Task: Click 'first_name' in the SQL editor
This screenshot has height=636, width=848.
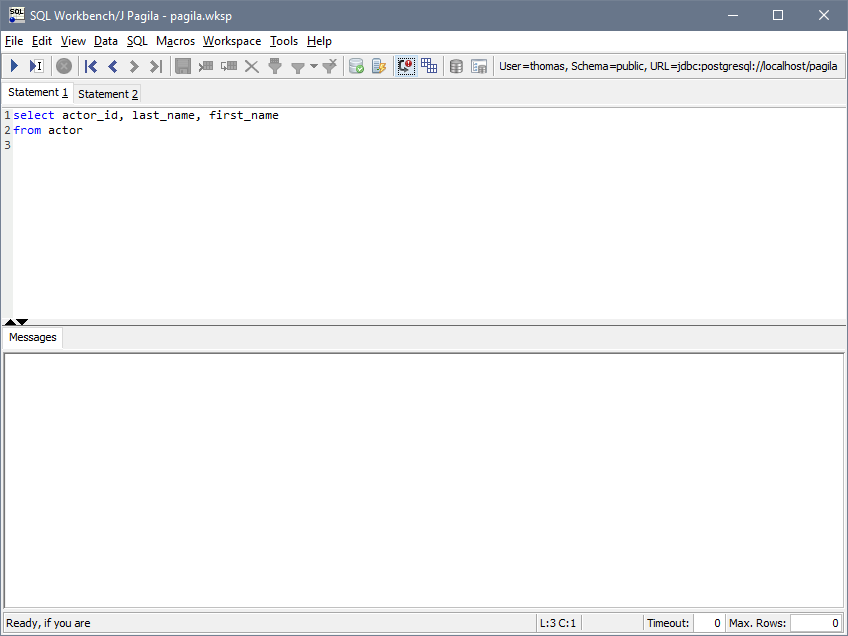Action: [244, 115]
